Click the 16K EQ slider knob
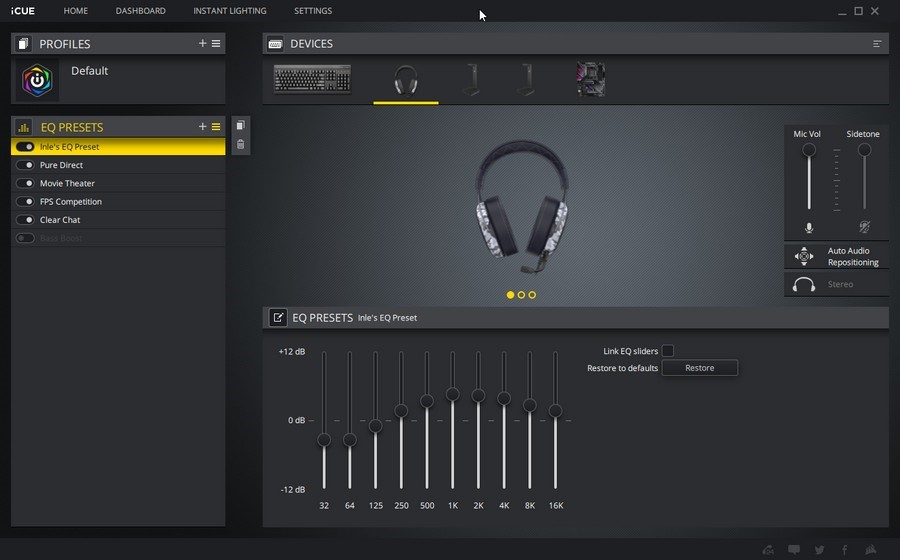The height and width of the screenshot is (560, 900). 555,411
